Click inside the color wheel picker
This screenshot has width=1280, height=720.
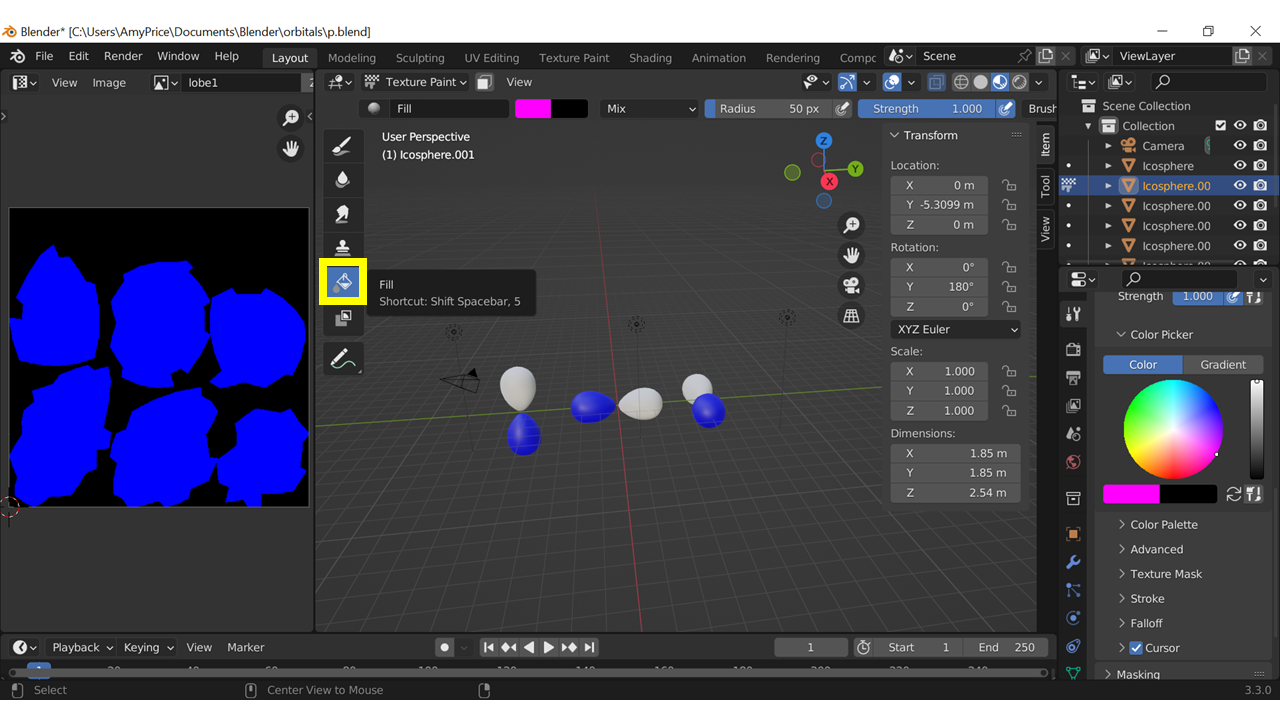pyautogui.click(x=1172, y=429)
